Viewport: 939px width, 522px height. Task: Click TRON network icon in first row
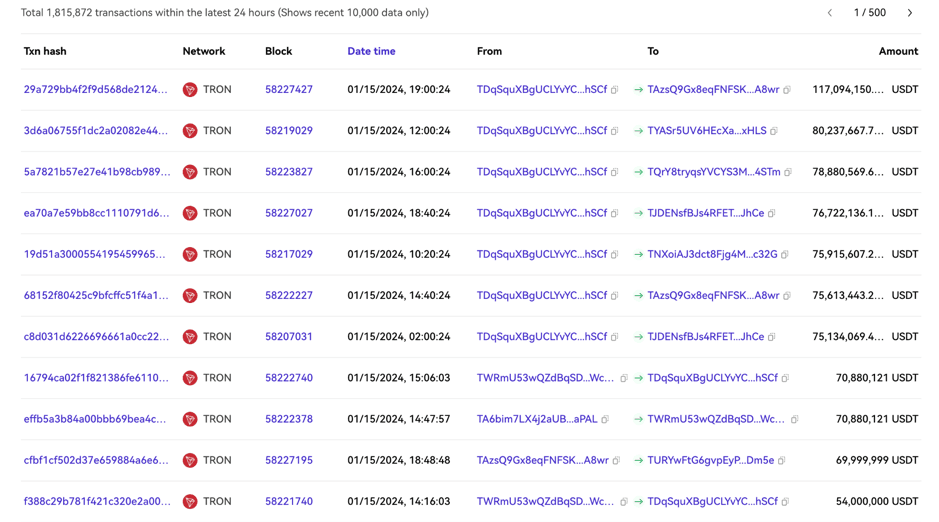pos(190,90)
